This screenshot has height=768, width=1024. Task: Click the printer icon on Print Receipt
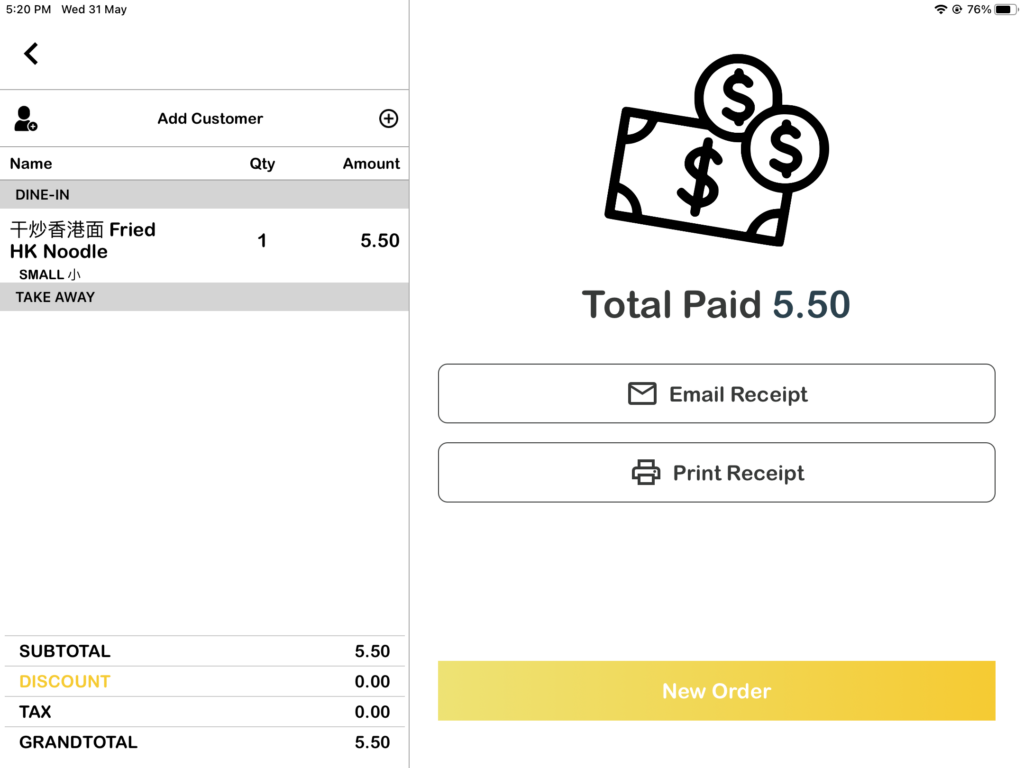[x=646, y=473]
